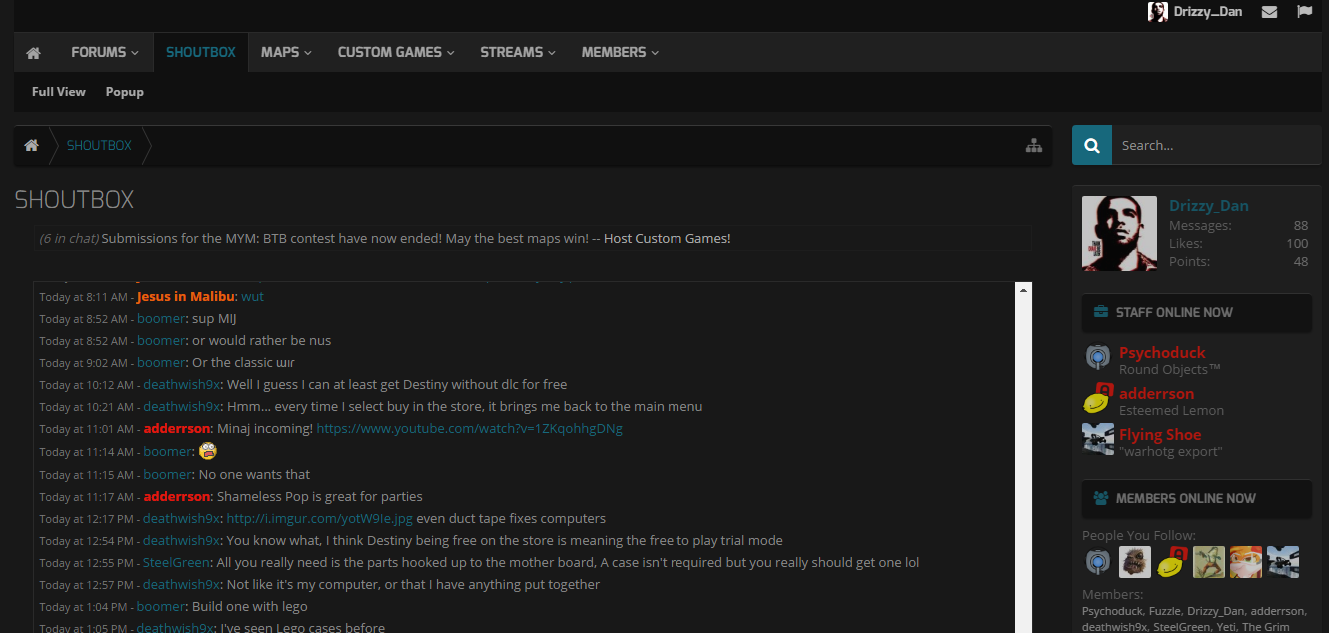
Task: Open the Streams menu
Action: tap(517, 52)
